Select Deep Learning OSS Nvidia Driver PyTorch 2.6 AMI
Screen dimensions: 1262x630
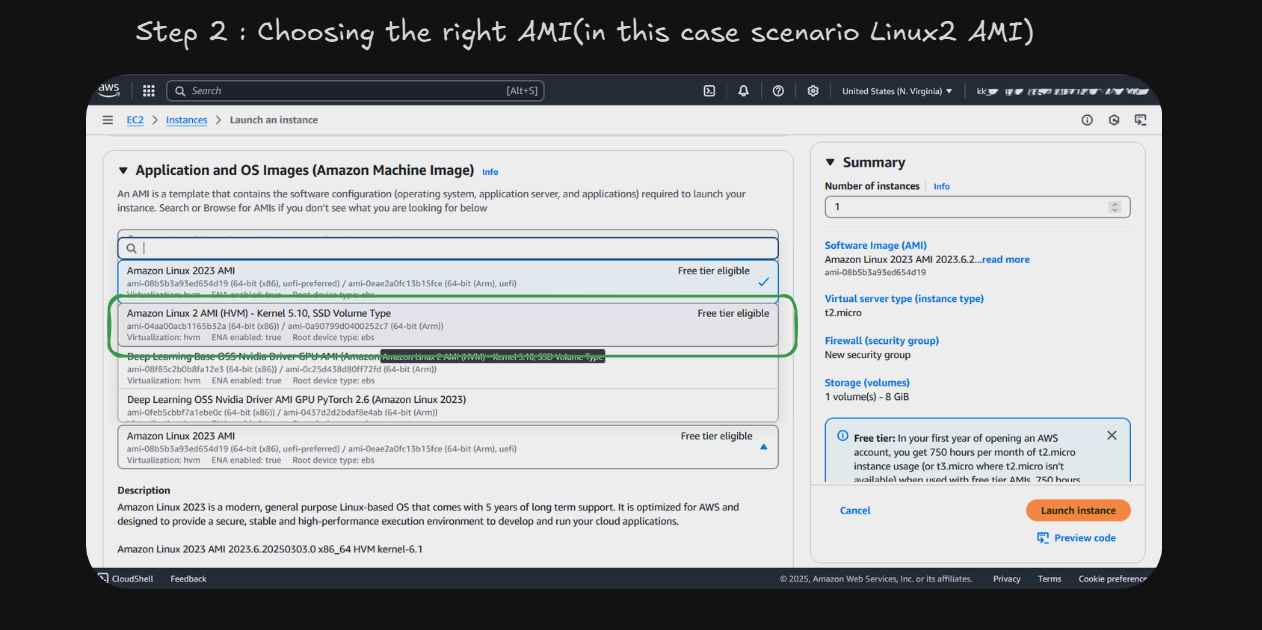pyautogui.click(x=448, y=405)
